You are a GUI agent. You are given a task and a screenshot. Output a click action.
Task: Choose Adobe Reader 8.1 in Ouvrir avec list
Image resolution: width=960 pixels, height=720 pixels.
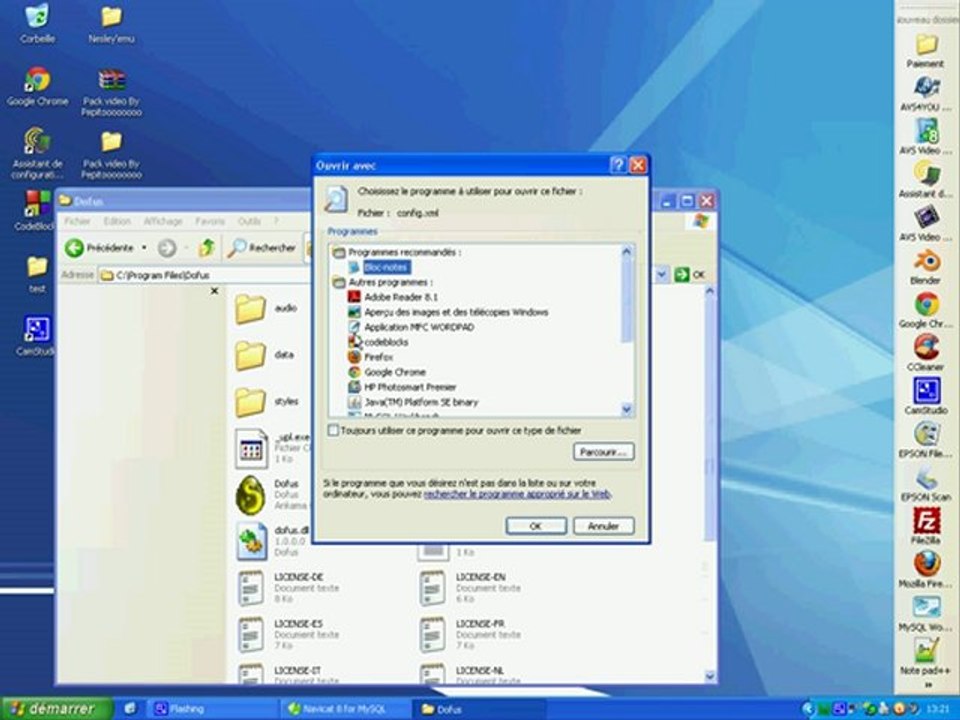pos(401,297)
